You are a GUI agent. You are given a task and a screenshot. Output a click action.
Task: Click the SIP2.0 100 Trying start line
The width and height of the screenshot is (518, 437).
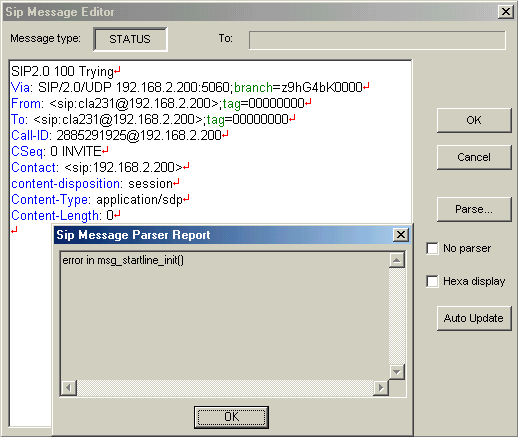(x=62, y=71)
